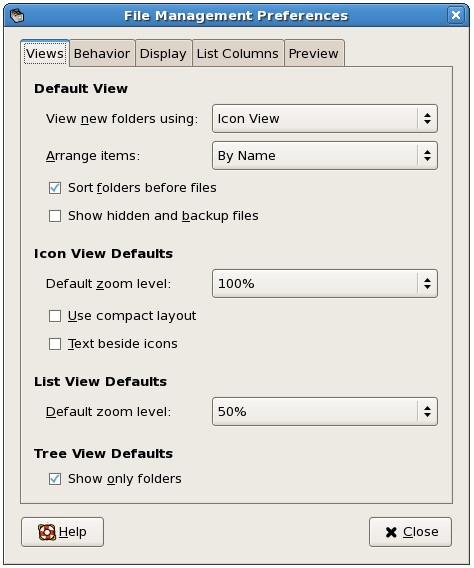Open the 'View new folders using' dropdown
474x568 pixels.
click(325, 118)
